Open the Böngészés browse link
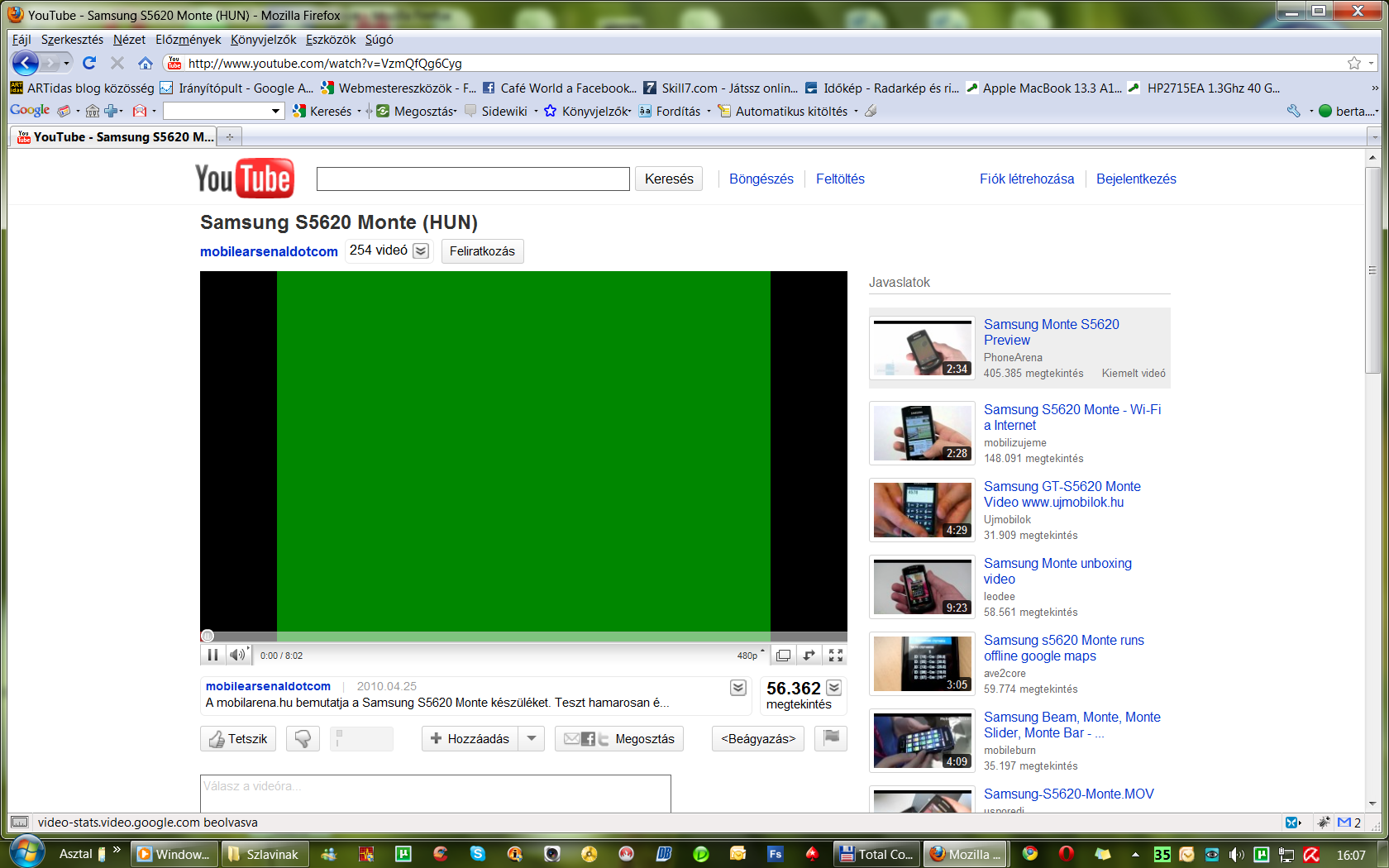This screenshot has height=868, width=1389. click(761, 179)
